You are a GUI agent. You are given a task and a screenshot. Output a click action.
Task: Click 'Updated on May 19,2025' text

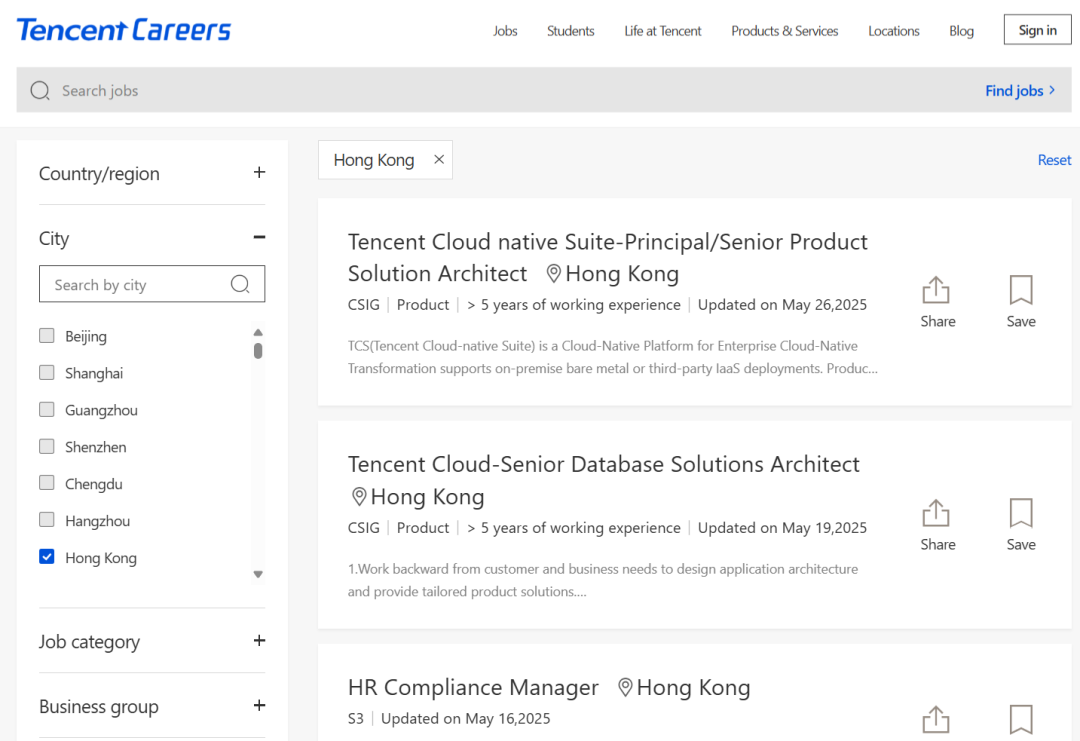click(782, 528)
